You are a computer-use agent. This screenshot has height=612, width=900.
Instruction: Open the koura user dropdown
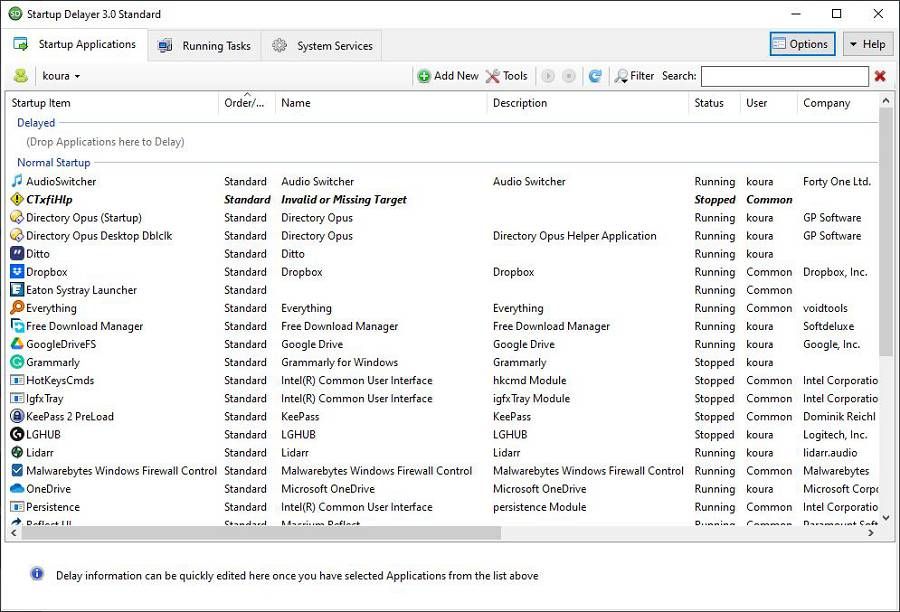(59, 75)
